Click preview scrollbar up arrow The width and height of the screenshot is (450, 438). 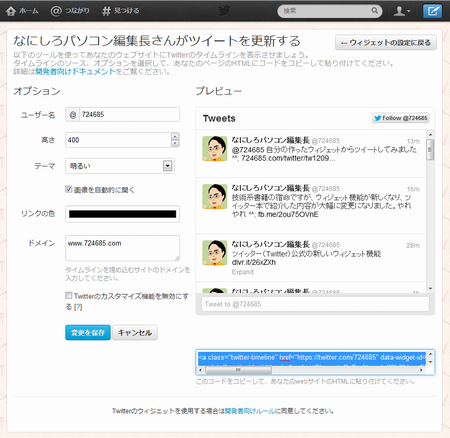click(x=430, y=135)
